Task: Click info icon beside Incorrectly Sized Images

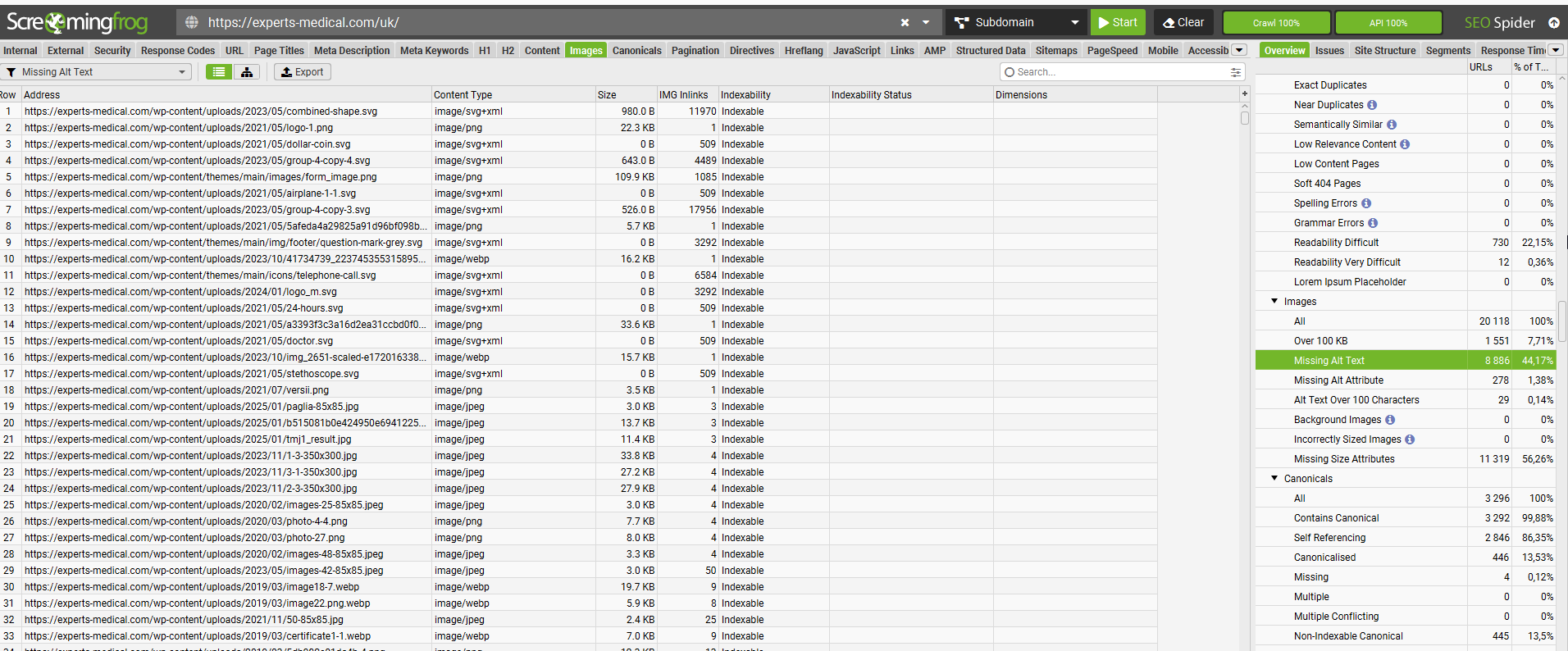Action: [1410, 439]
